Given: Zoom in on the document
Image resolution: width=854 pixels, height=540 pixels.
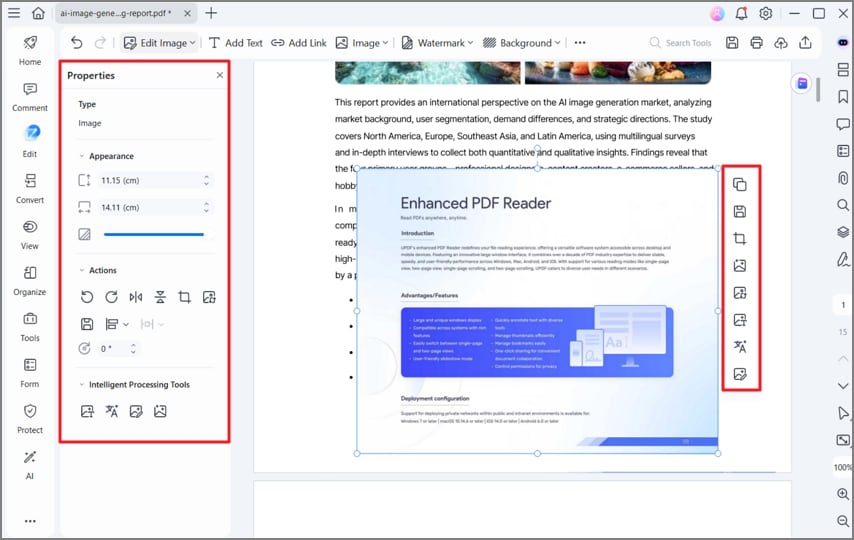Looking at the screenshot, I should point(843,494).
